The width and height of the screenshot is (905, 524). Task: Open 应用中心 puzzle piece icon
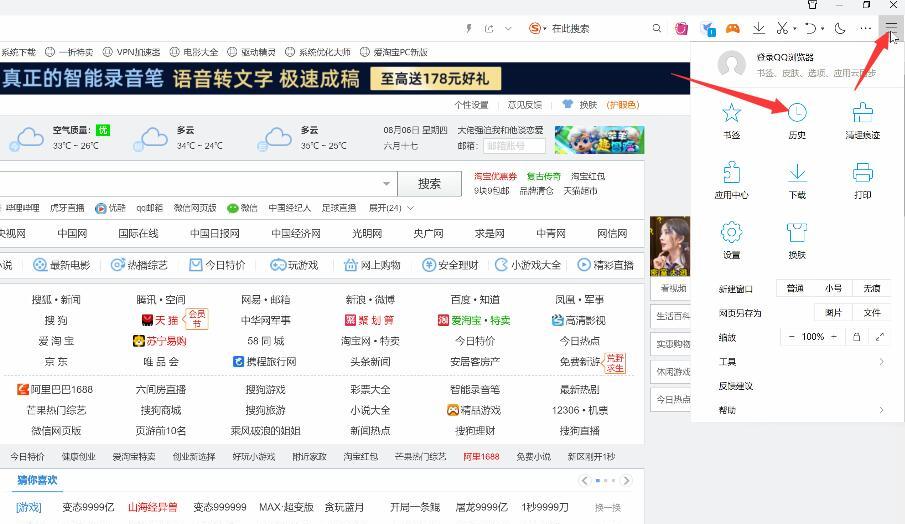[731, 180]
